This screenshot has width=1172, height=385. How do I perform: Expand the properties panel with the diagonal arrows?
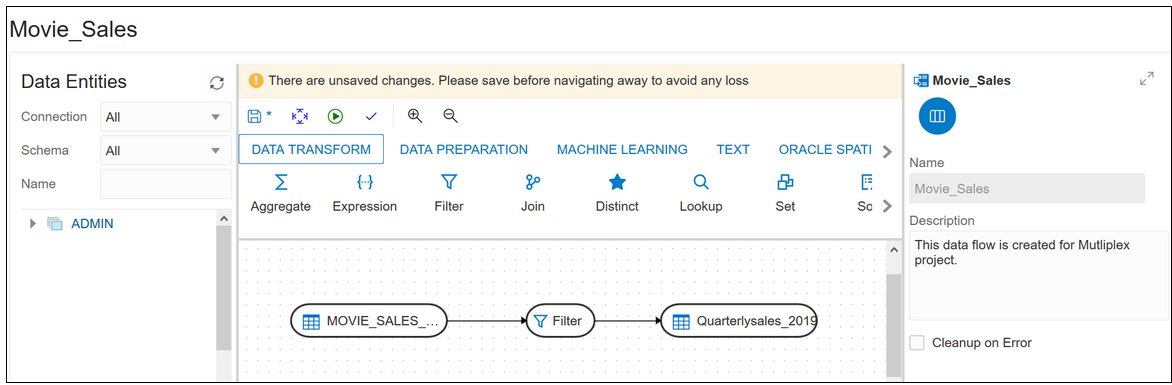pyautogui.click(x=1147, y=78)
